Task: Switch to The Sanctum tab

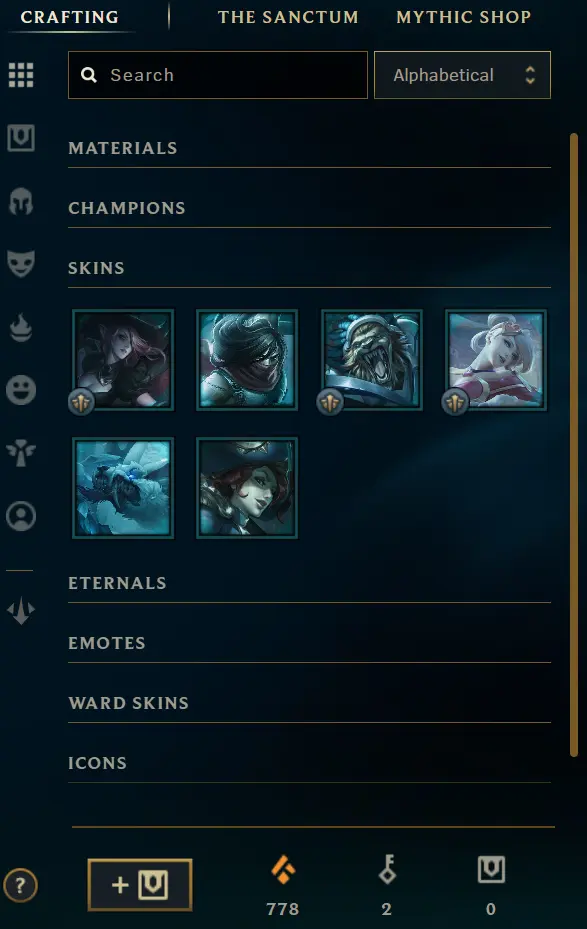Action: (x=288, y=17)
